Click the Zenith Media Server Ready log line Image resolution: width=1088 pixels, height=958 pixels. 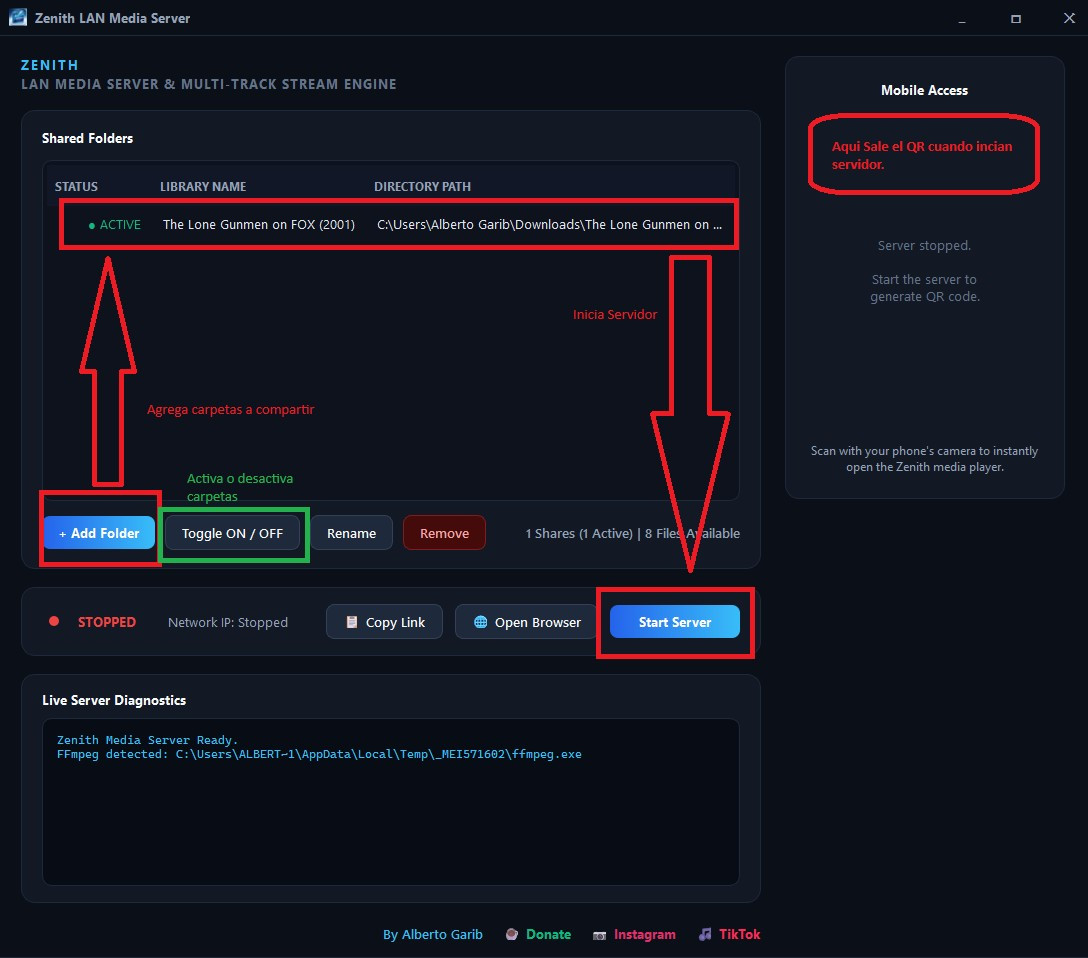coord(147,740)
